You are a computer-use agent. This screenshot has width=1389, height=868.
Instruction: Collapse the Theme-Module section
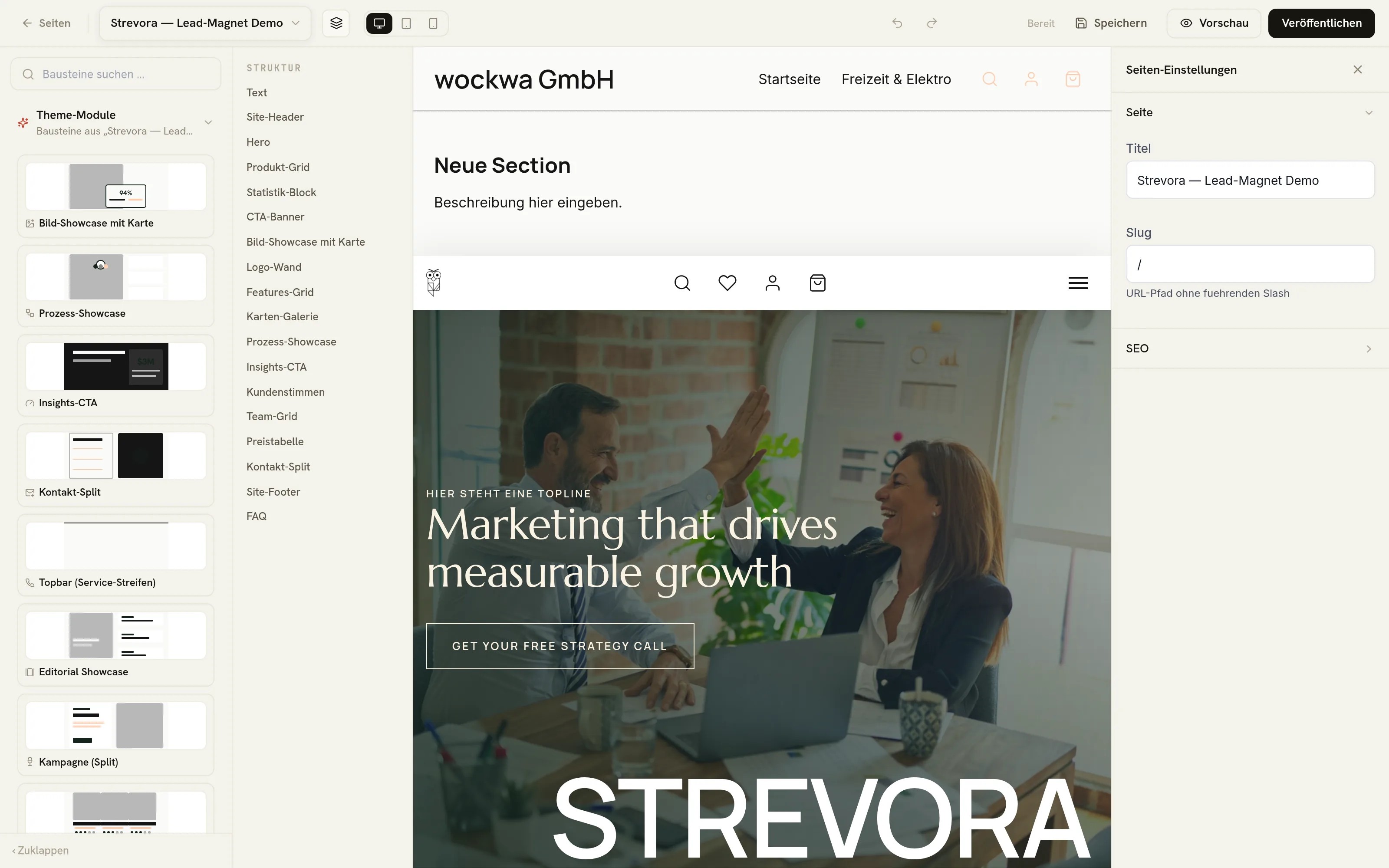[208, 122]
